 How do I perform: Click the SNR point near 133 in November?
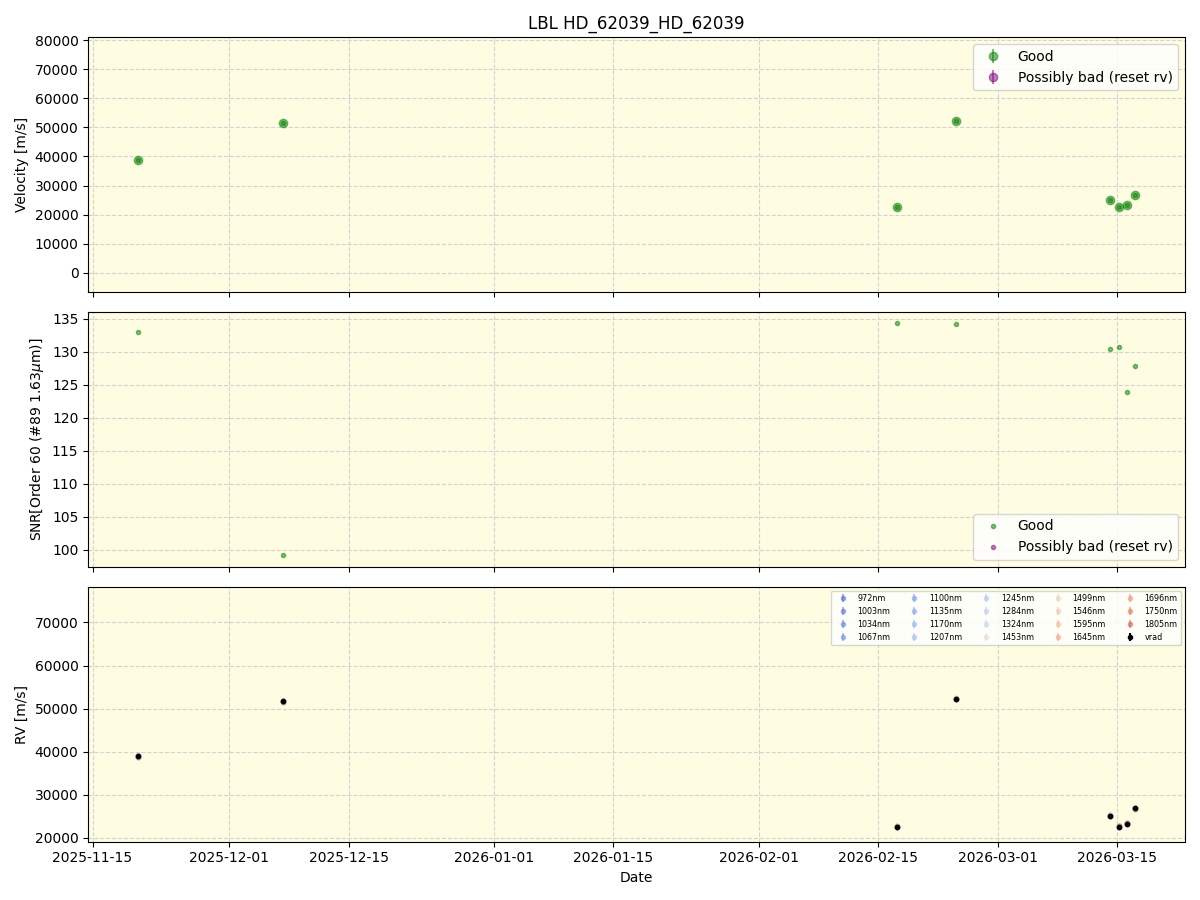[138, 332]
